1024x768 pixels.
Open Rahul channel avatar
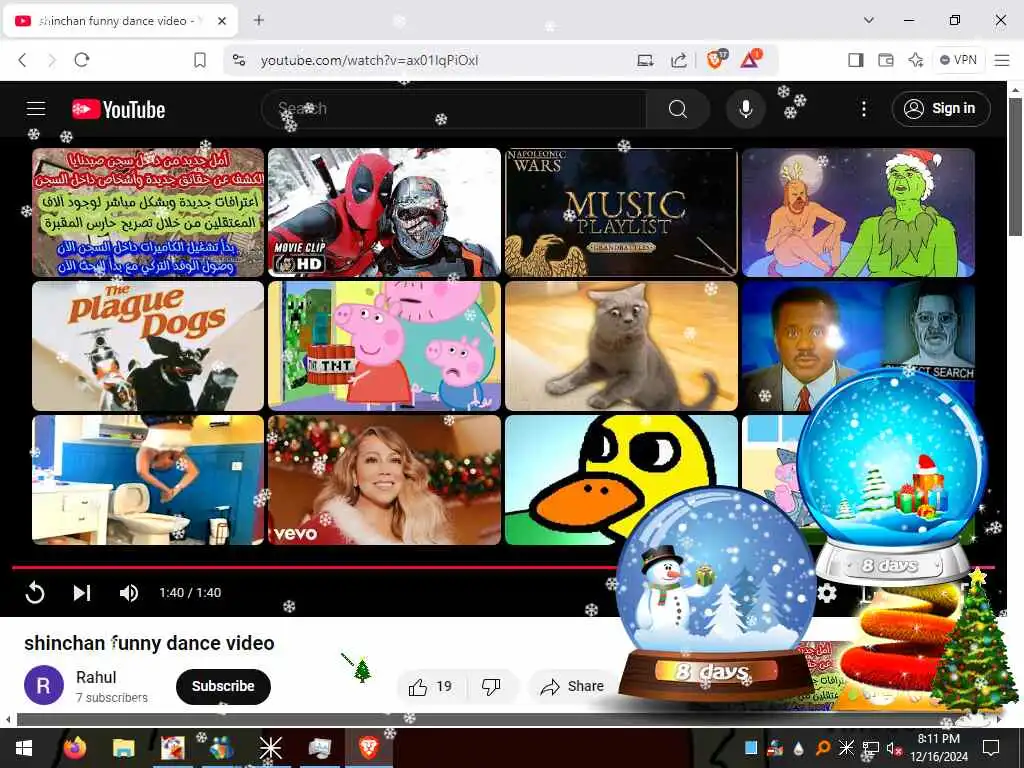coord(44,685)
